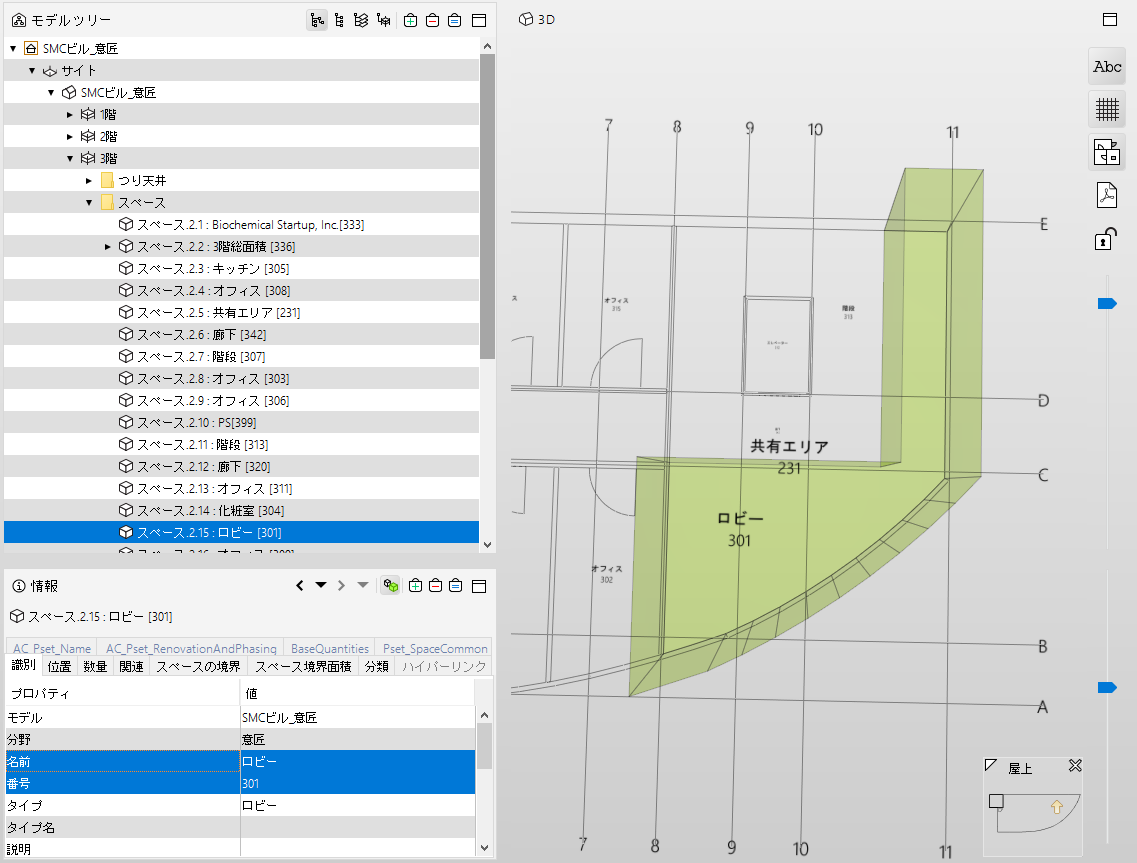Maximize the 3D view panel
Viewport: 1137px width, 863px height.
point(1109,20)
